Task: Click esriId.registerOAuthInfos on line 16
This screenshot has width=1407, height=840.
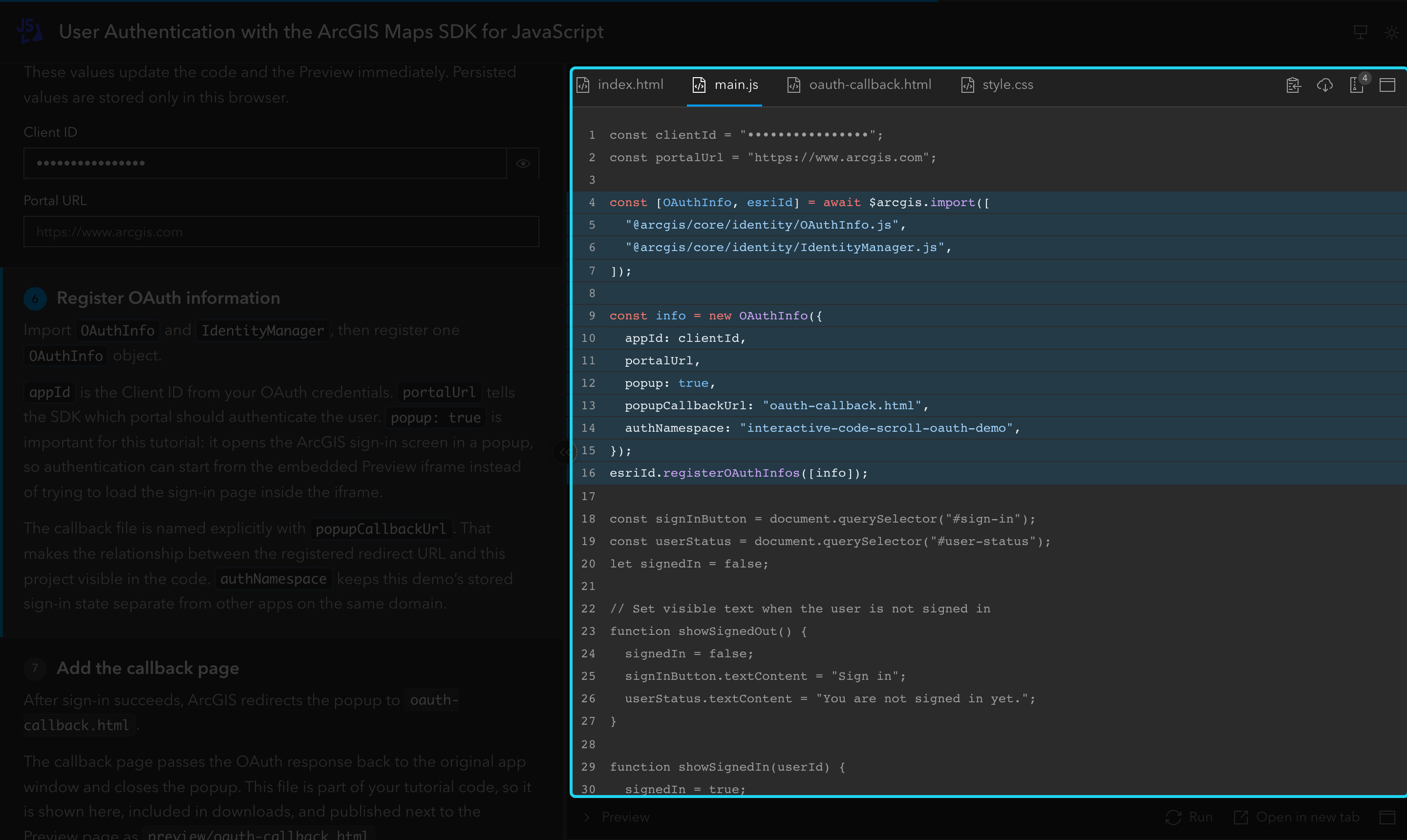Action: tap(738, 473)
